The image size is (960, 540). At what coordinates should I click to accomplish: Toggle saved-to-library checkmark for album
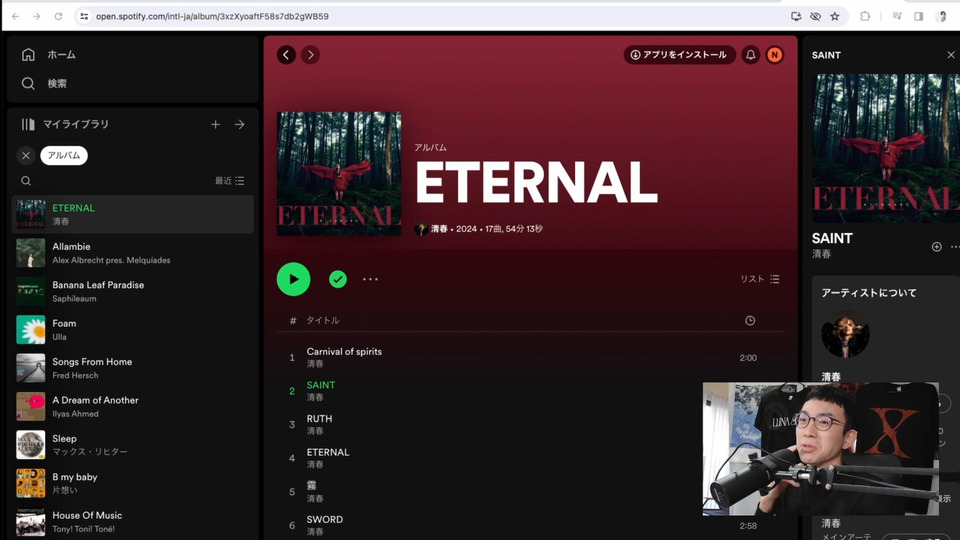coord(337,279)
